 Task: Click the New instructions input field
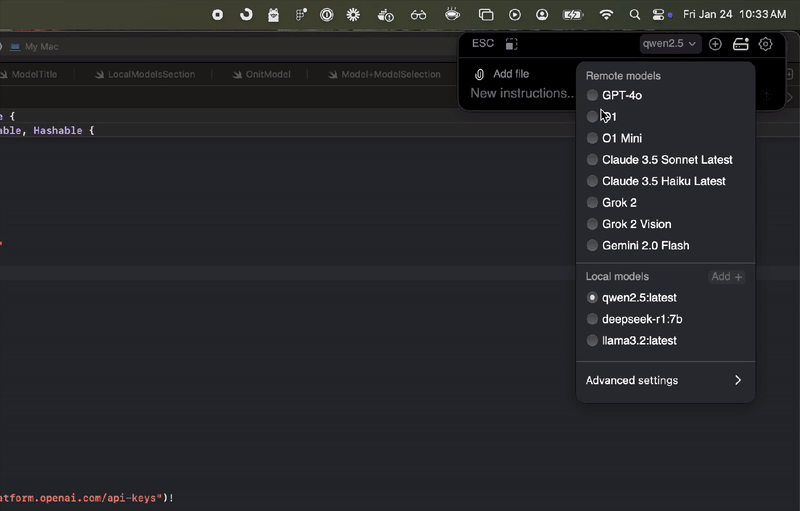522,94
